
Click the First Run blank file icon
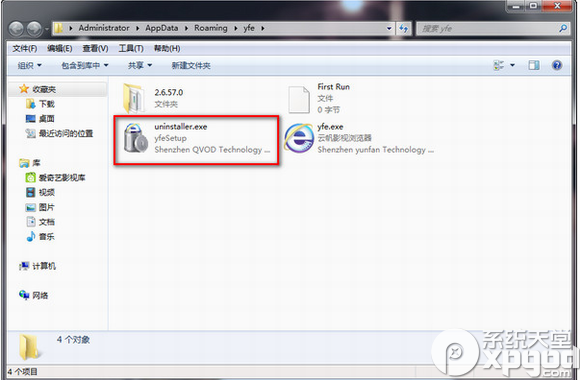point(299,99)
